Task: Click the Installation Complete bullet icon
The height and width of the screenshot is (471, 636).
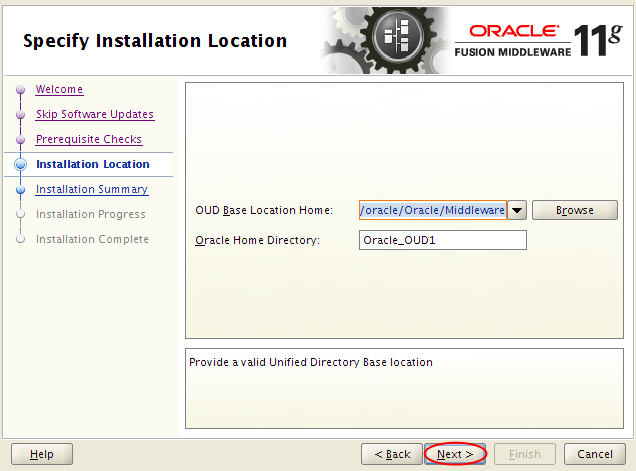Action: 20,239
